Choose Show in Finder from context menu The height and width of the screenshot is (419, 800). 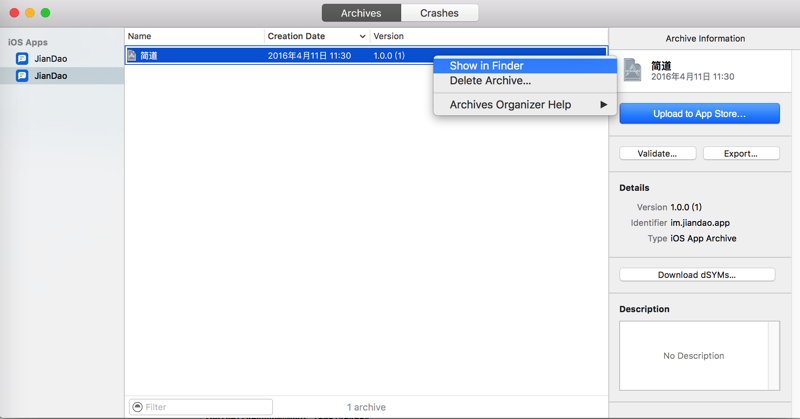coord(525,66)
